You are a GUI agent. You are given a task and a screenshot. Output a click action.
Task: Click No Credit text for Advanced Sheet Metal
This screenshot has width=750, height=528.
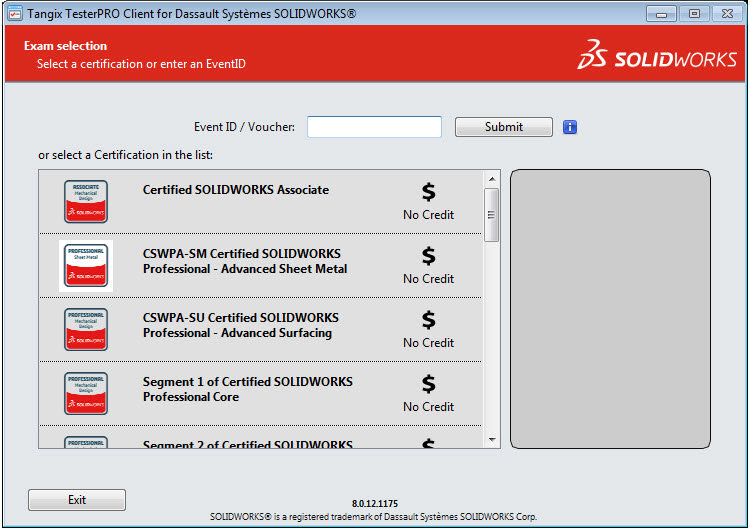tap(429, 279)
